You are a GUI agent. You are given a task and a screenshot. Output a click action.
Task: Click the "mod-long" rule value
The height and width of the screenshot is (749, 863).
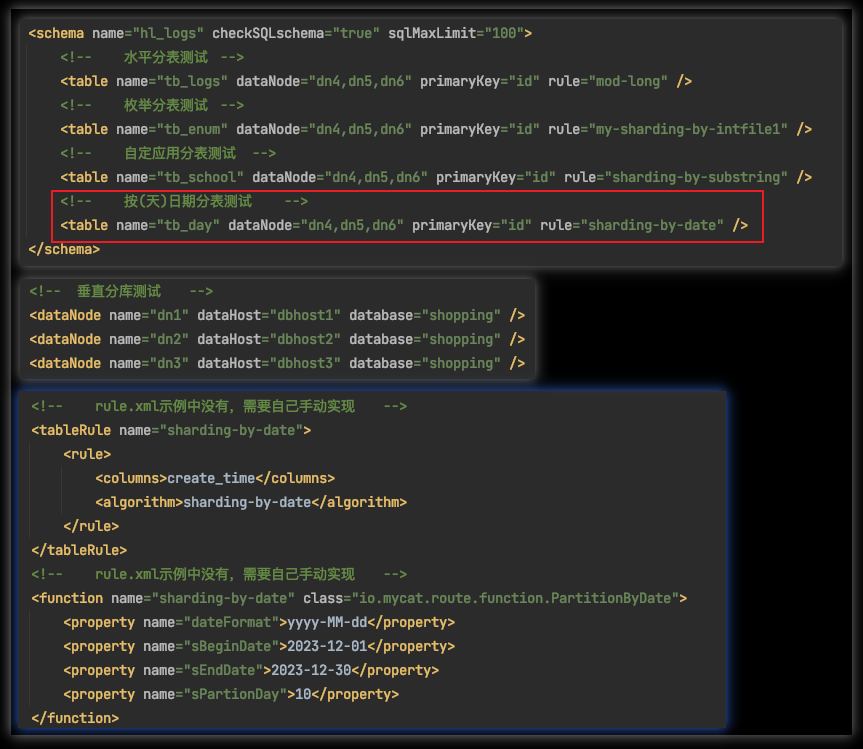coord(628,81)
